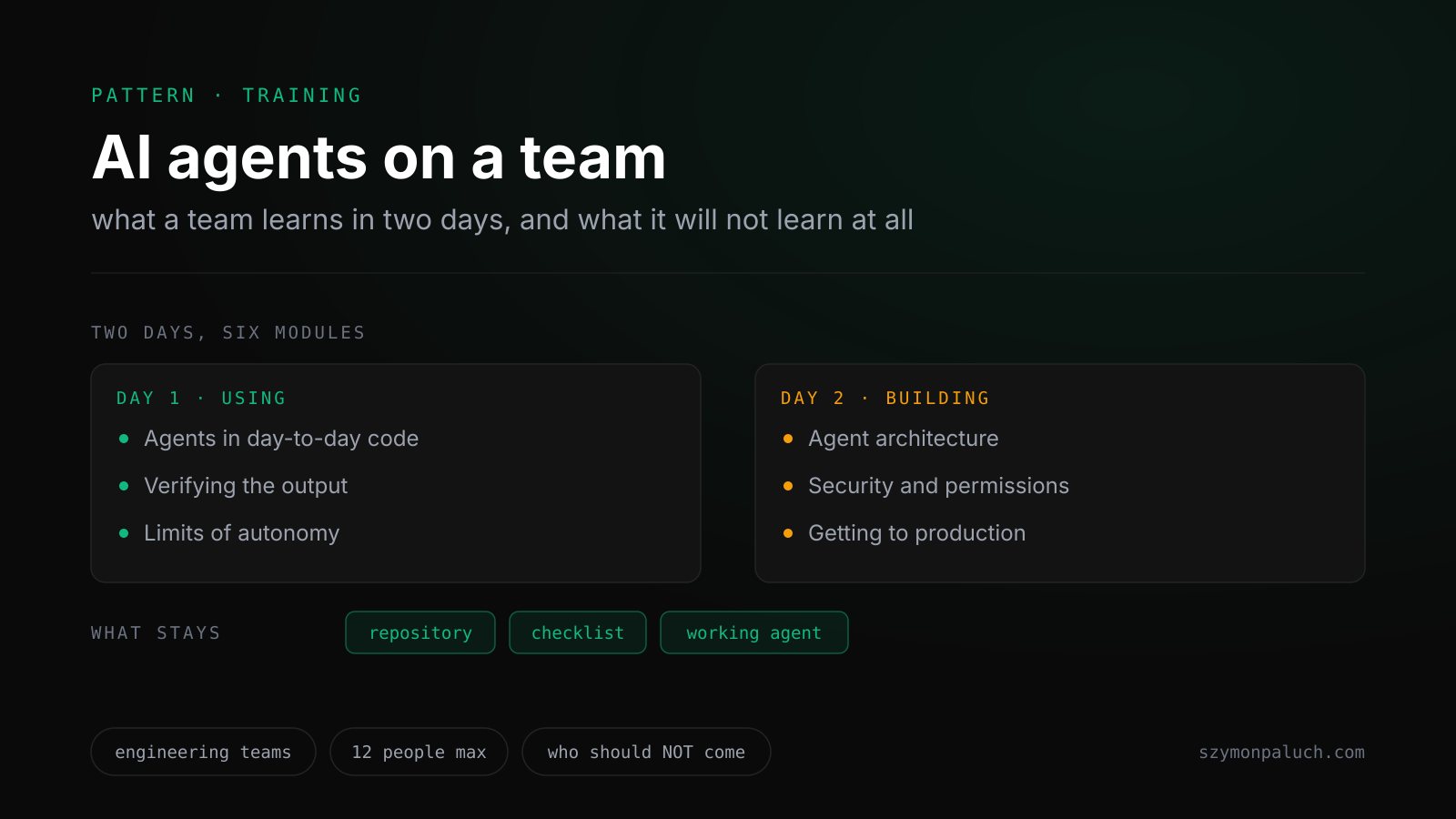Image resolution: width=1456 pixels, height=819 pixels.
Task: Select 'Getting to production' item
Action: point(917,533)
